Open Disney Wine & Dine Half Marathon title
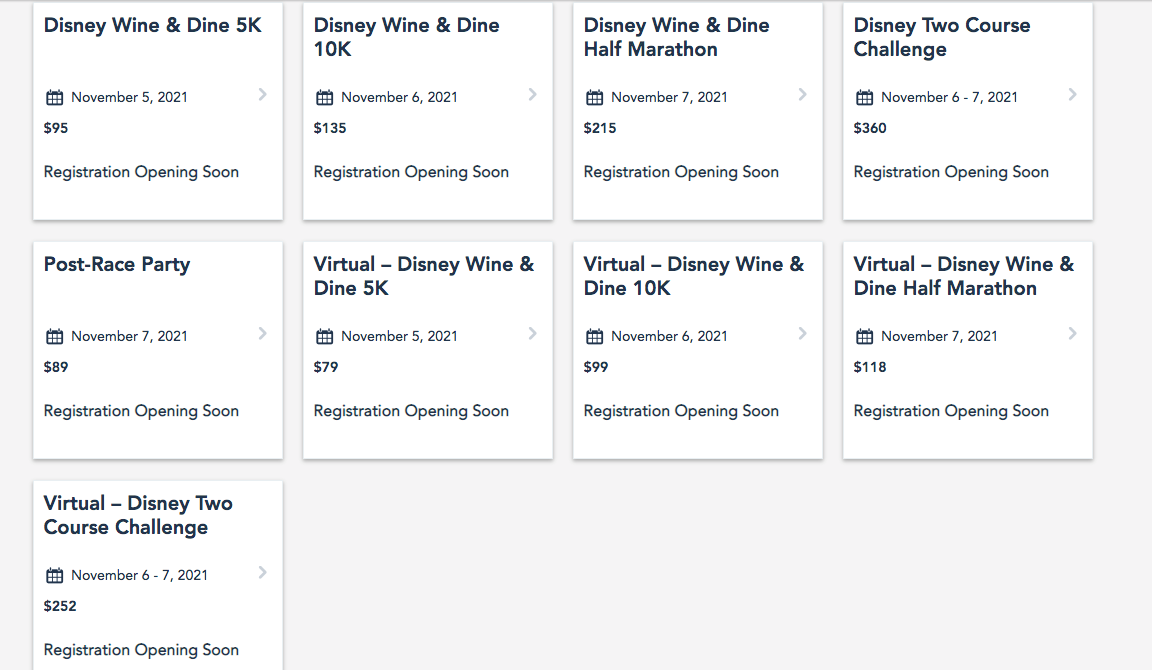Screen dimensions: 1152x670 pos(676,37)
